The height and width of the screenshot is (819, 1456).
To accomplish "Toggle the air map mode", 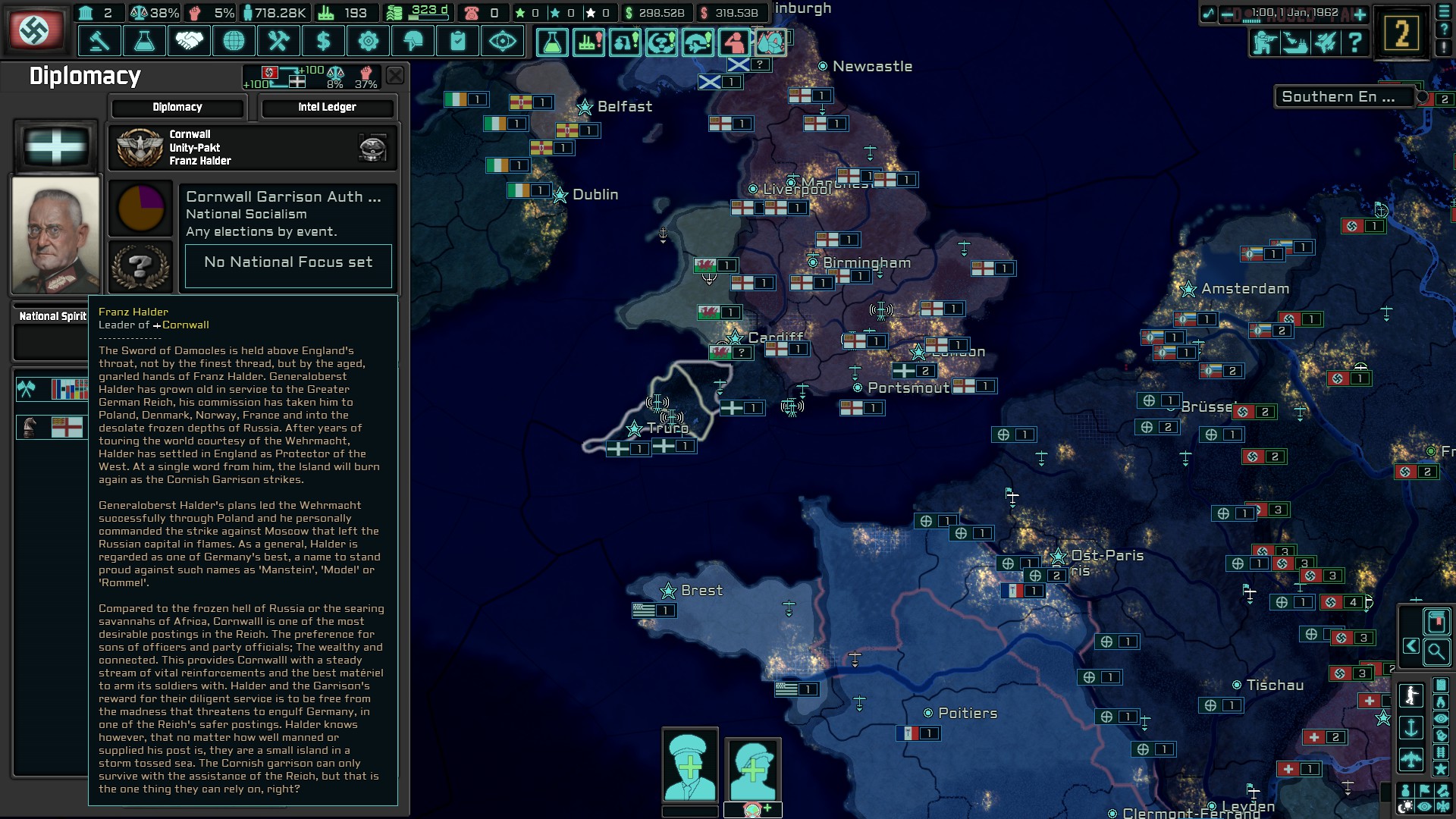I will point(1410,758).
